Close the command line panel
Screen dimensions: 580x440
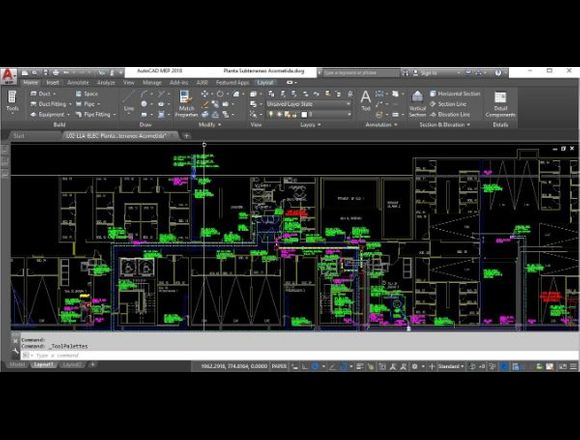15,340
